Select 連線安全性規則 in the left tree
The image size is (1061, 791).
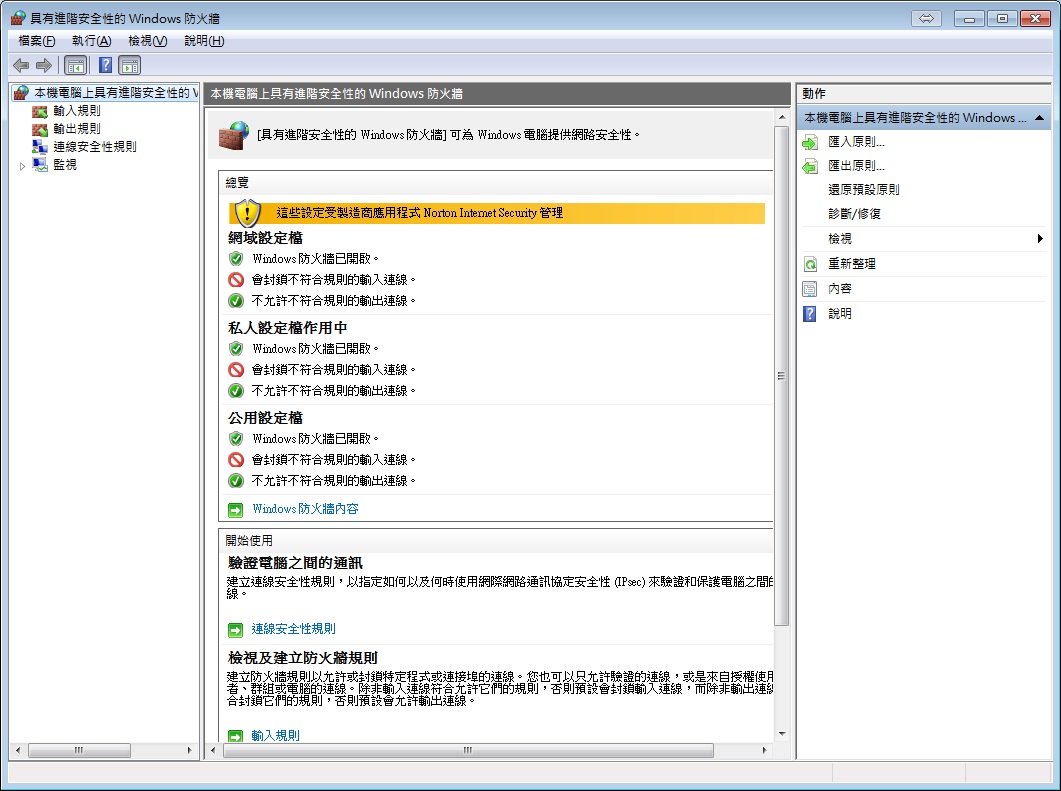pos(95,147)
